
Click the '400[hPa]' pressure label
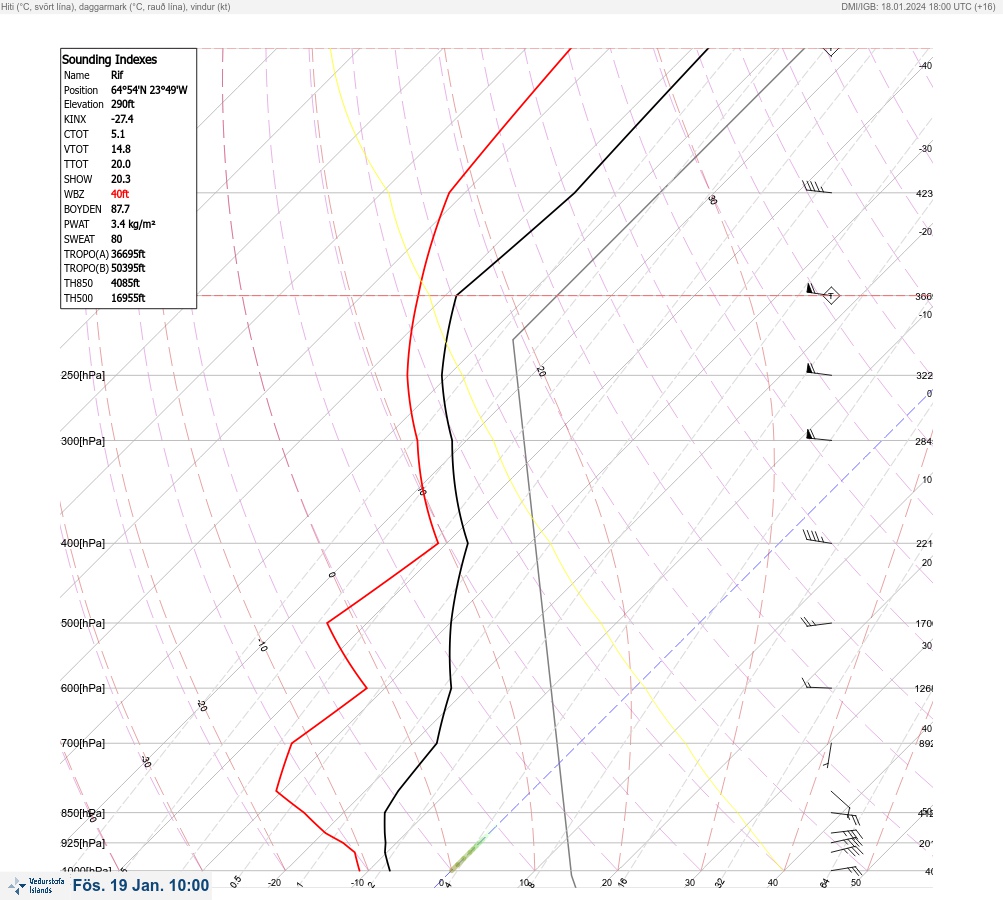click(83, 543)
